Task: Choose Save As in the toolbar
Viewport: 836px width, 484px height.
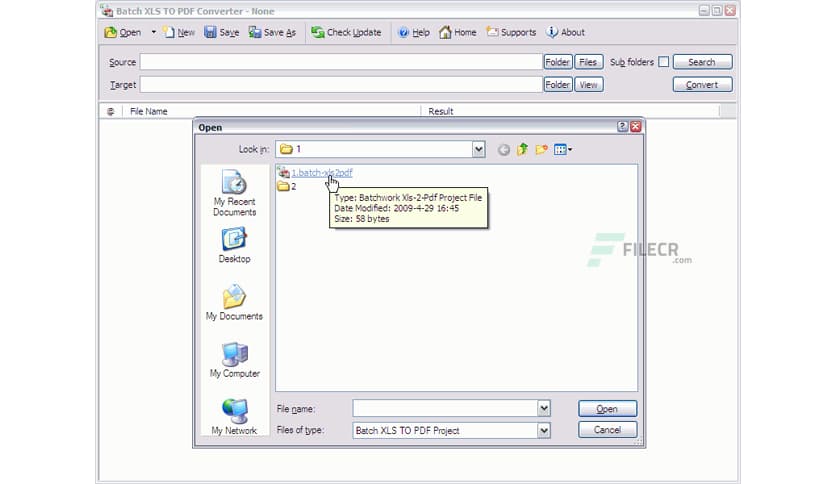Action: pyautogui.click(x=272, y=33)
